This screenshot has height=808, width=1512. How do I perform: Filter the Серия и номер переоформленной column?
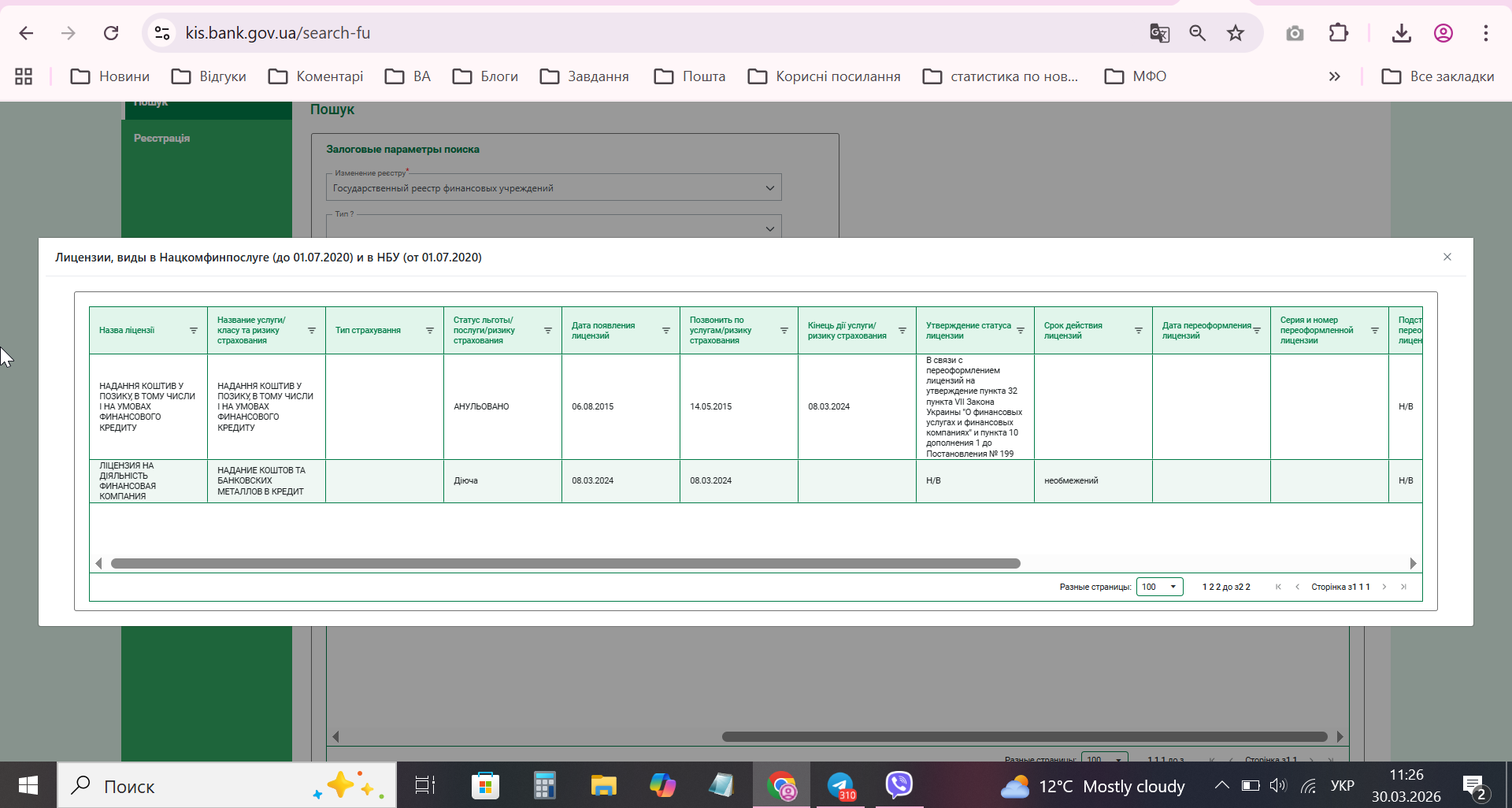click(1375, 331)
